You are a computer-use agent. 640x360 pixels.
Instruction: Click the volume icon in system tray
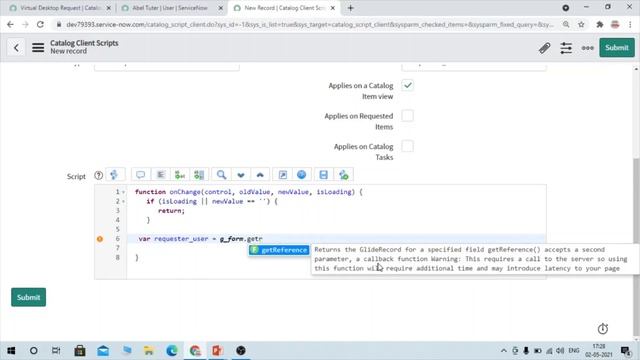click(x=560, y=351)
